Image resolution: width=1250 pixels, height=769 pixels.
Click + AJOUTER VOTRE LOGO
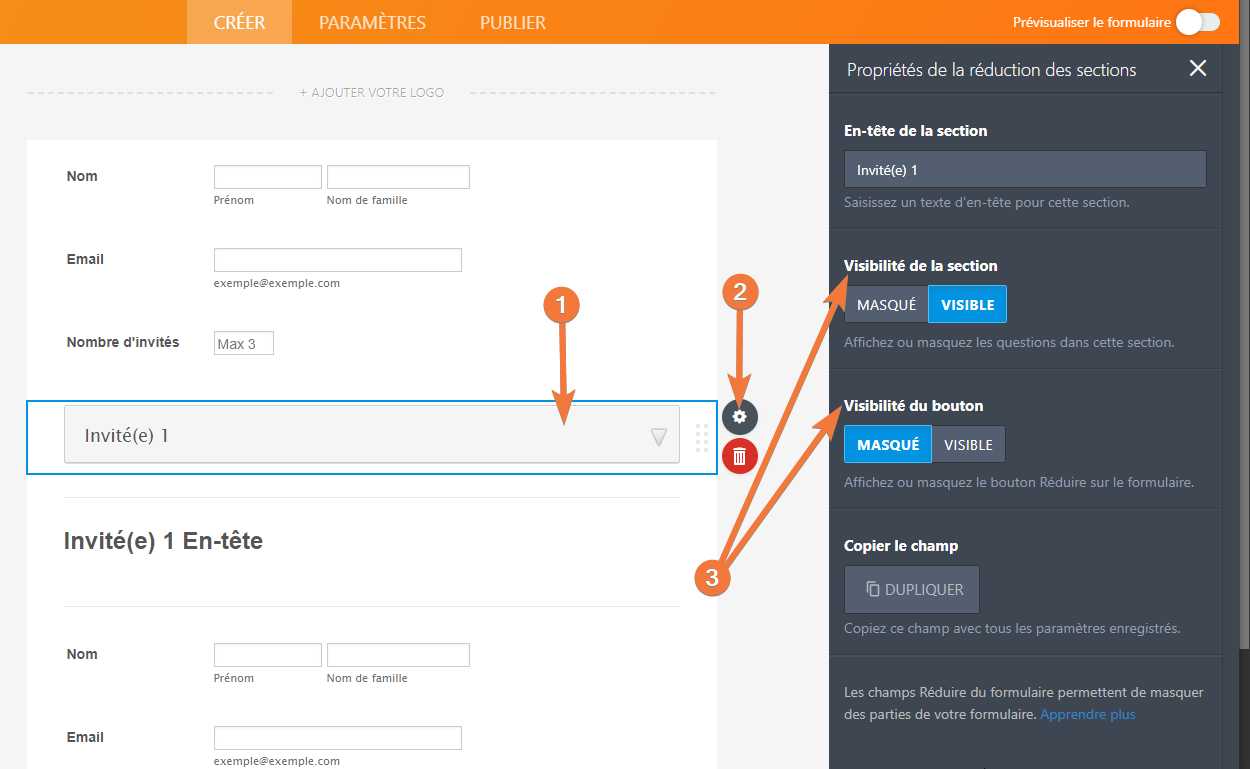(372, 93)
